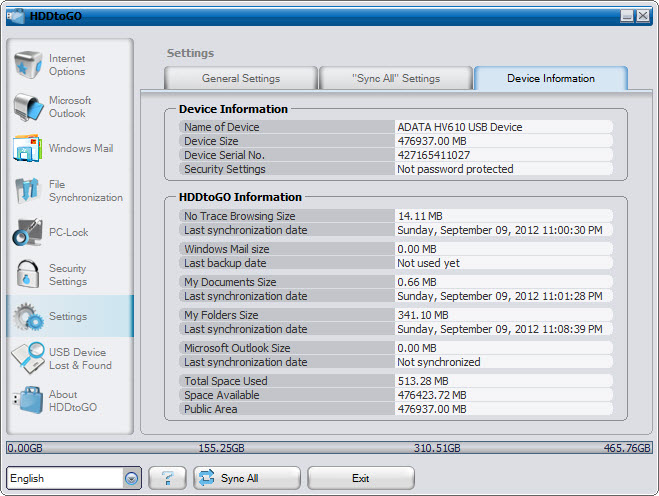Switch to General Settings tab

click(241, 78)
